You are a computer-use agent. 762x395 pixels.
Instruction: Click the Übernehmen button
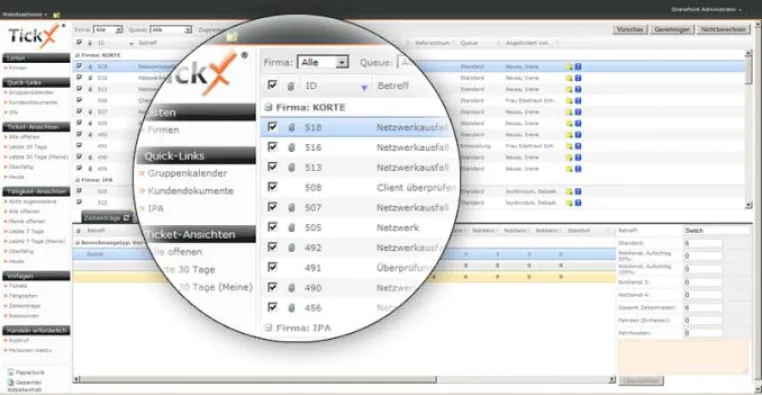[x=641, y=381]
